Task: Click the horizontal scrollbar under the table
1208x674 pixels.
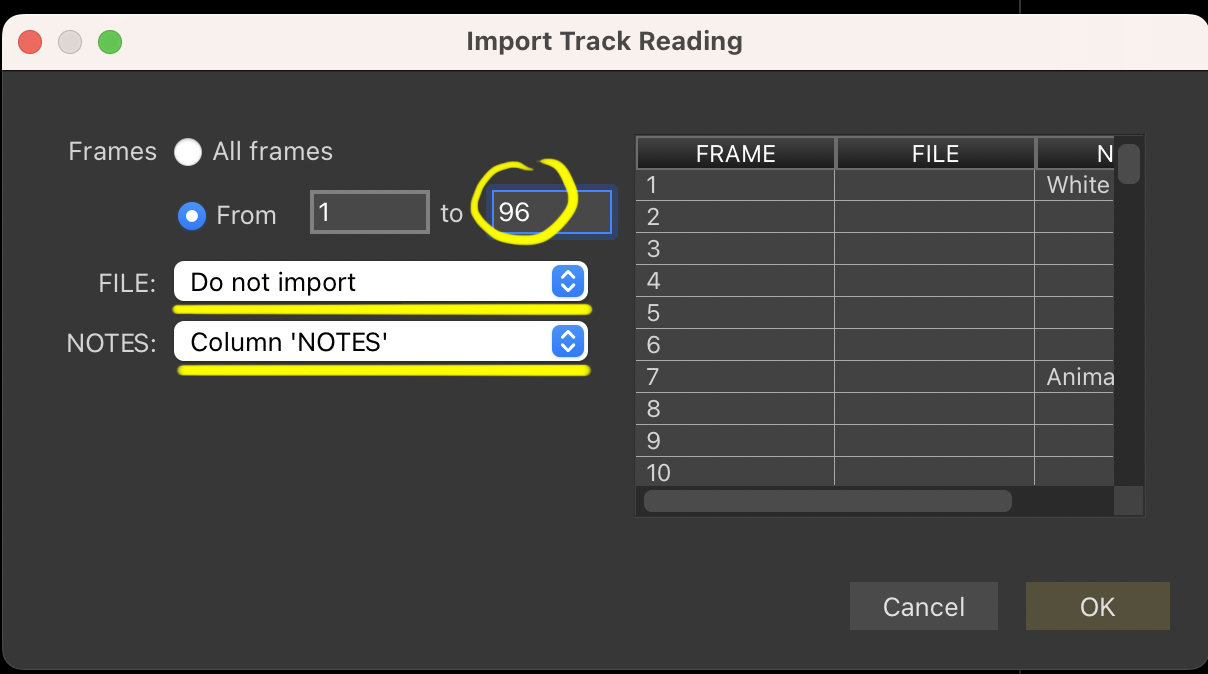Action: (x=828, y=501)
